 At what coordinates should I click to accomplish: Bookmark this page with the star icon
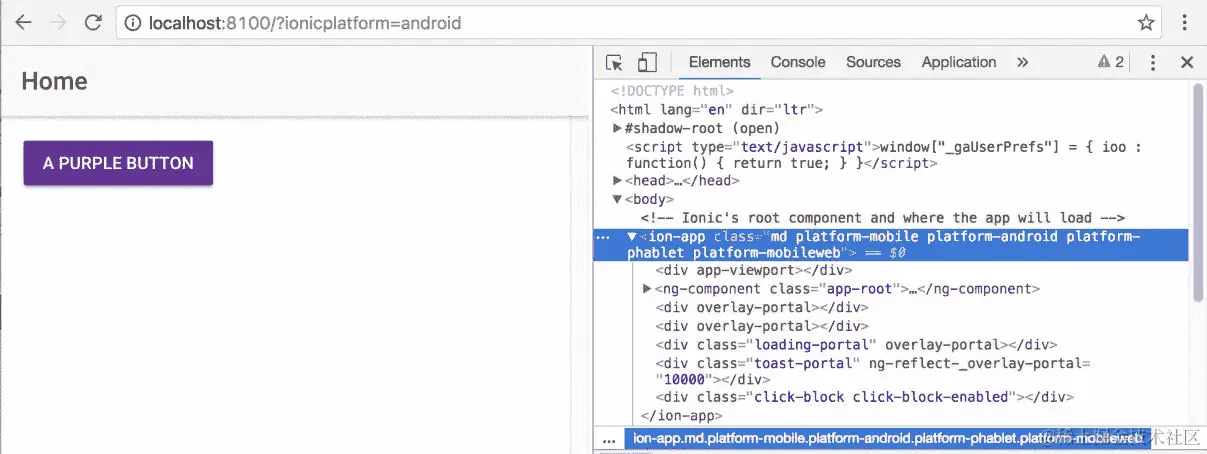1146,22
